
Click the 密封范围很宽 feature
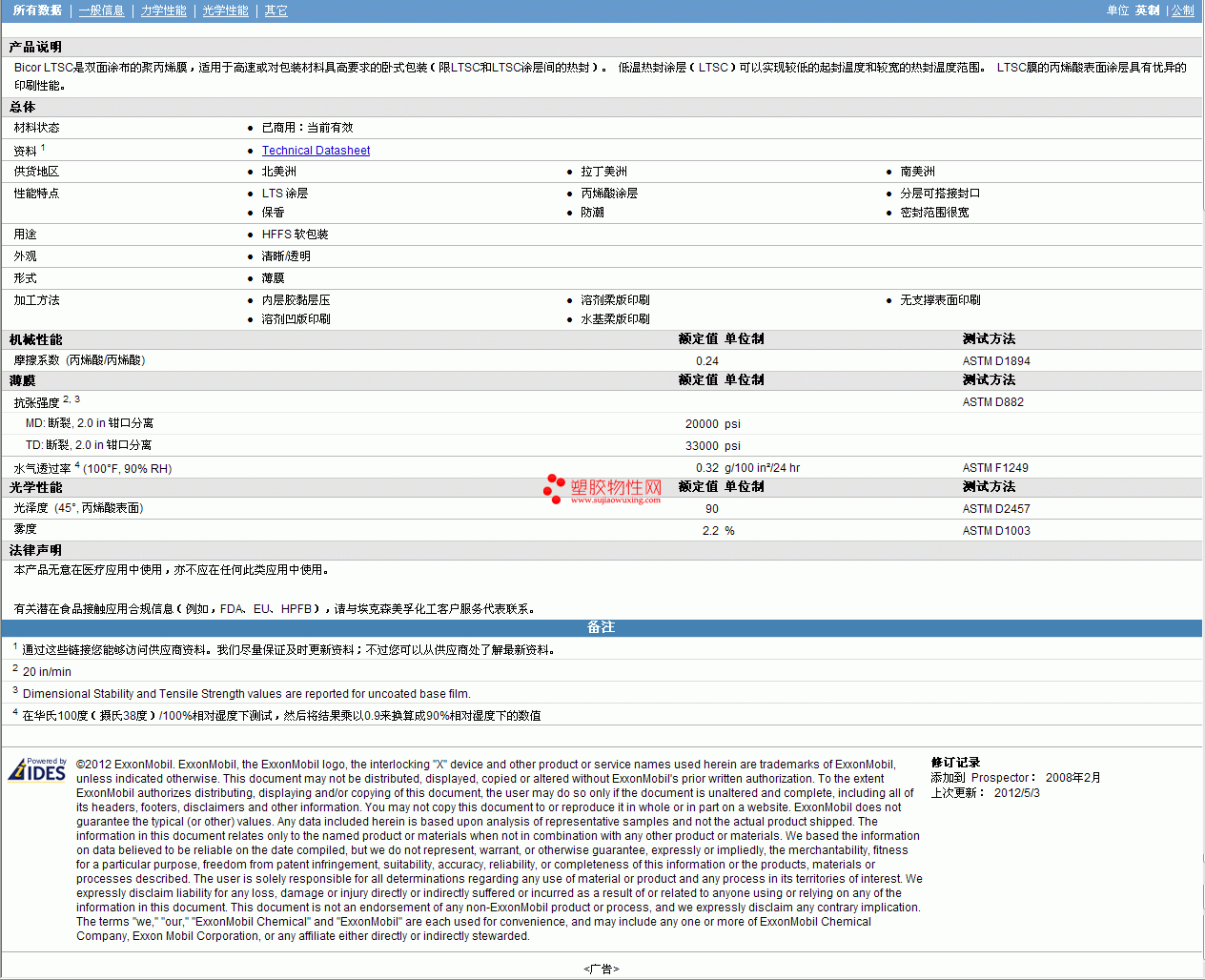[934, 213]
